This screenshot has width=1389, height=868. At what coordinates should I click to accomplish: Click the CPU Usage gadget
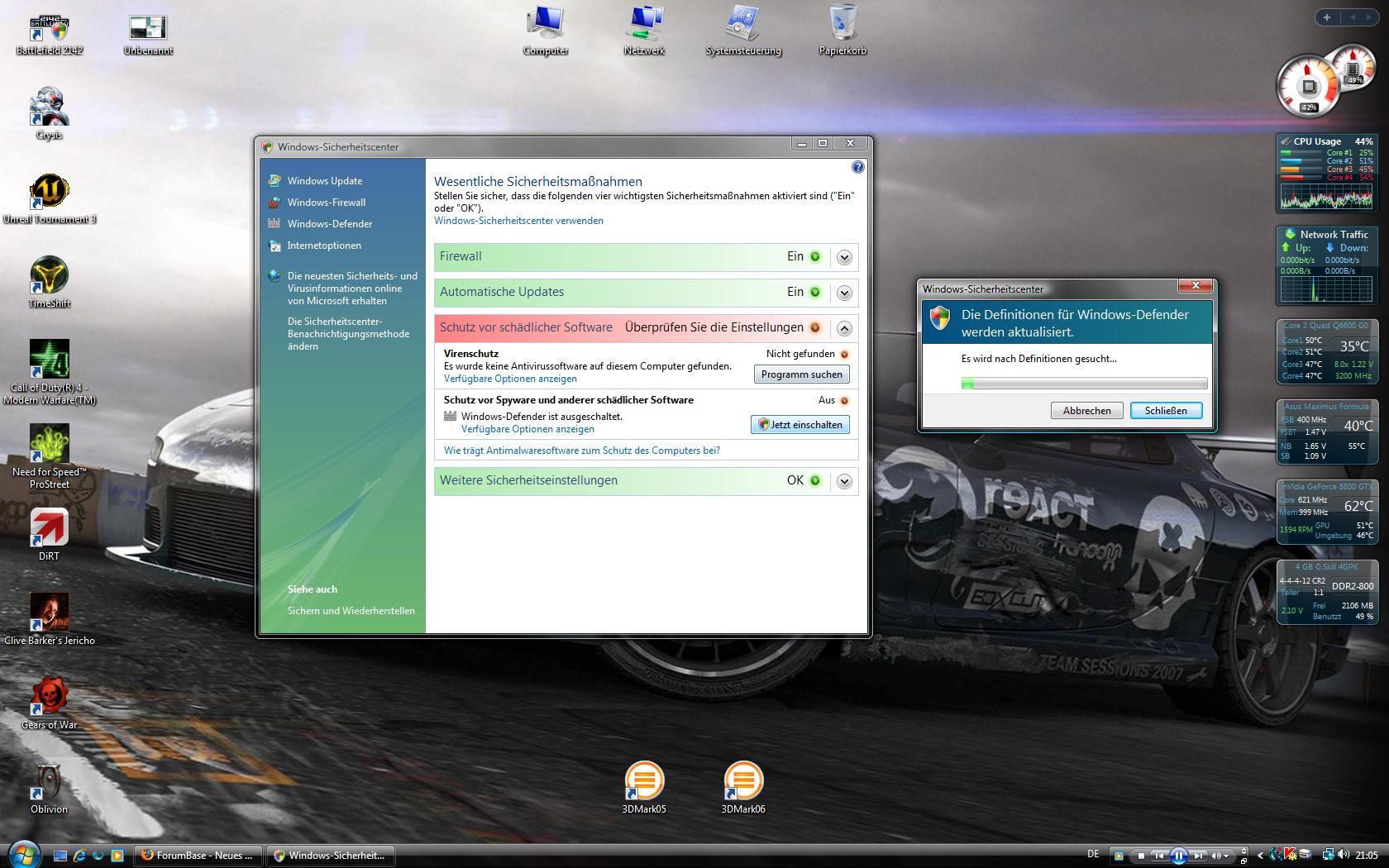pos(1326,173)
